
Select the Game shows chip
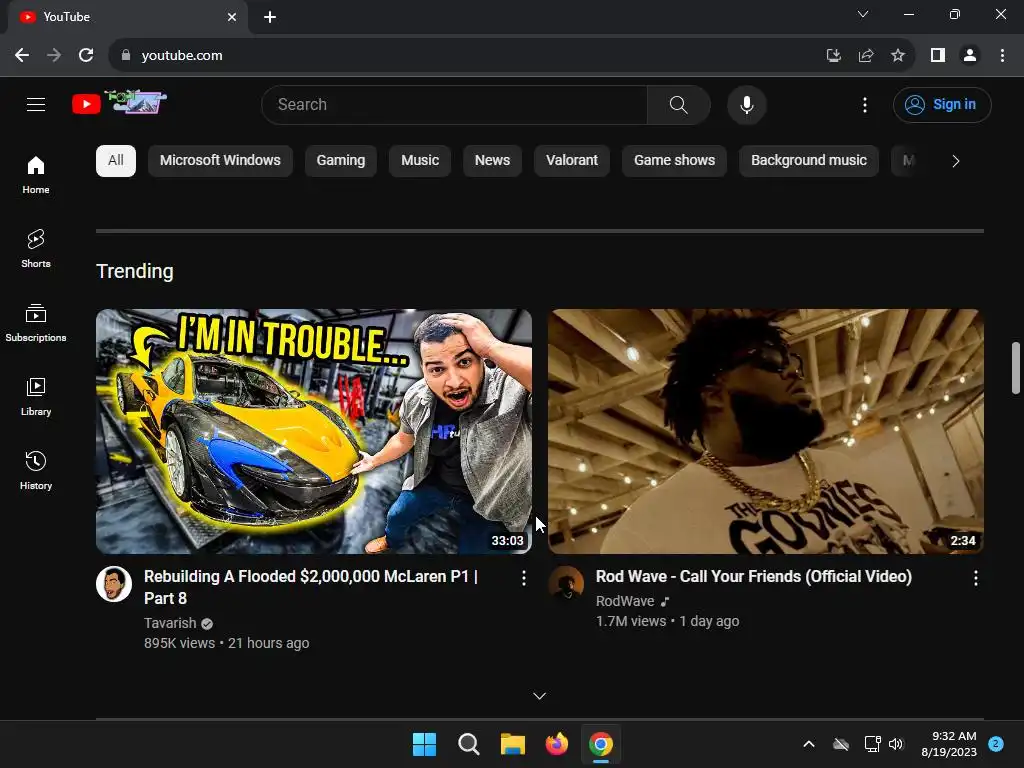(675, 161)
